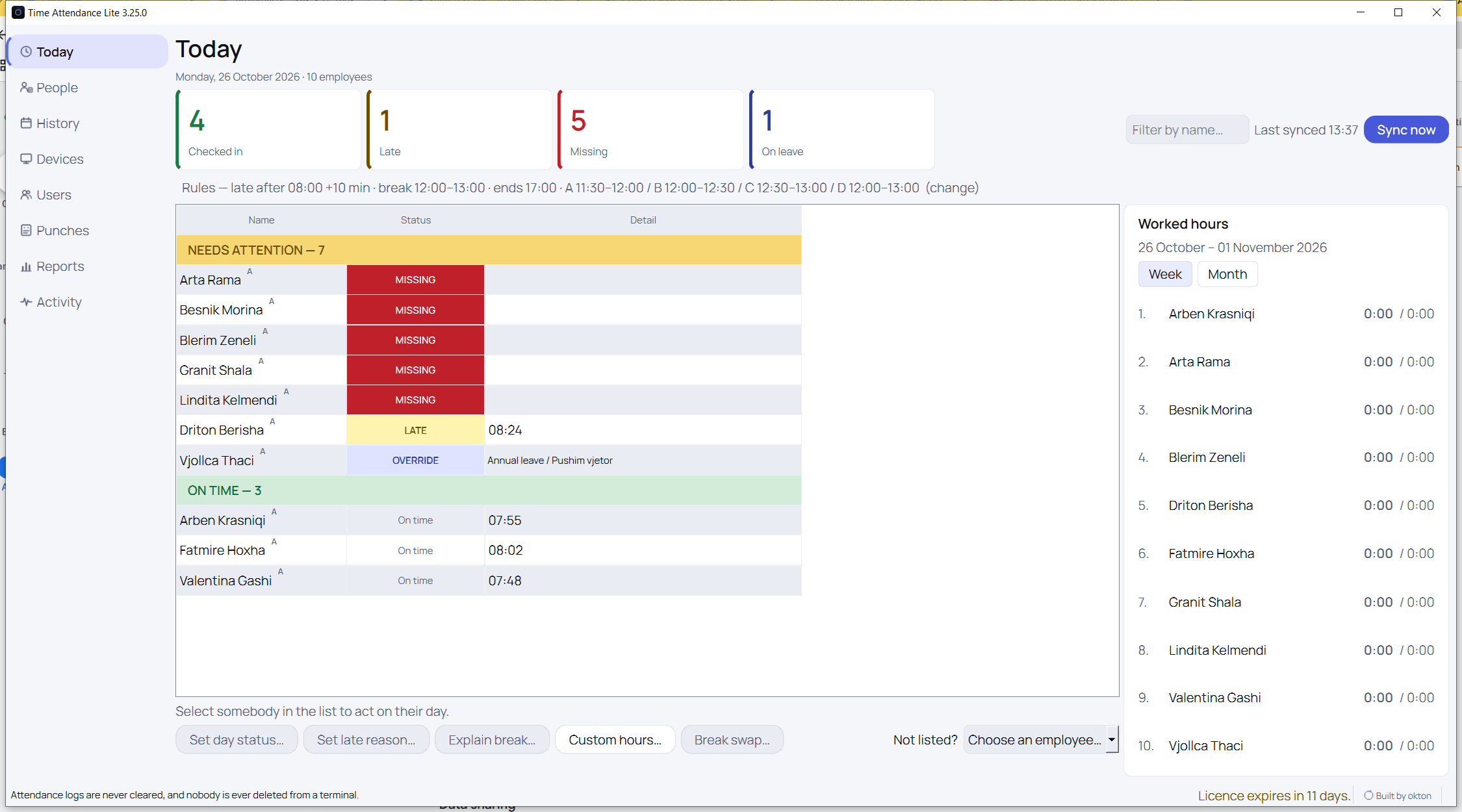This screenshot has height=812, width=1462.
Task: Select Vjollca Thaci's OVERRIDE status cell
Action: point(415,461)
